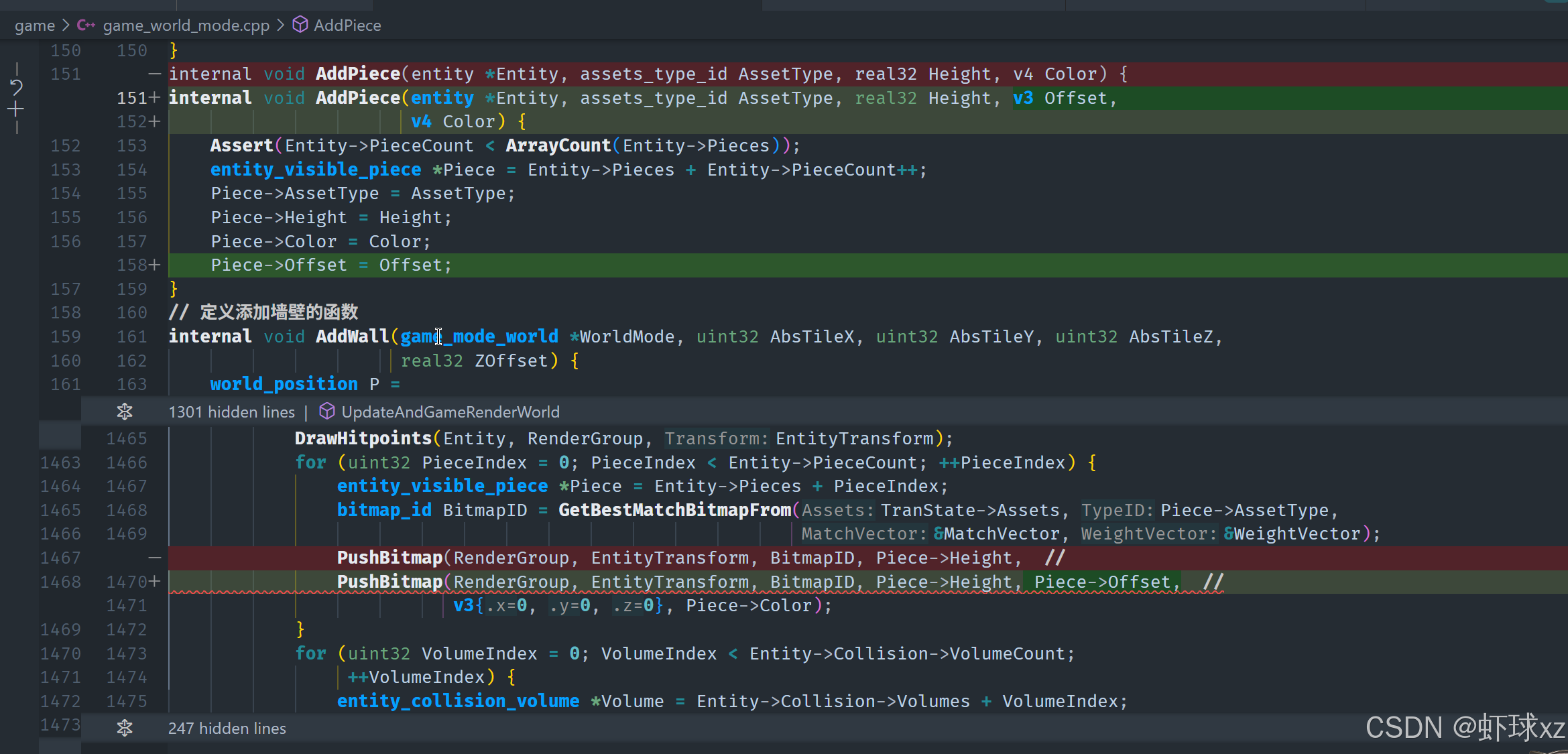Image resolution: width=1568 pixels, height=754 pixels.
Task: Click the UpdateAndGameRenderWorld cube icon
Action: (x=326, y=412)
